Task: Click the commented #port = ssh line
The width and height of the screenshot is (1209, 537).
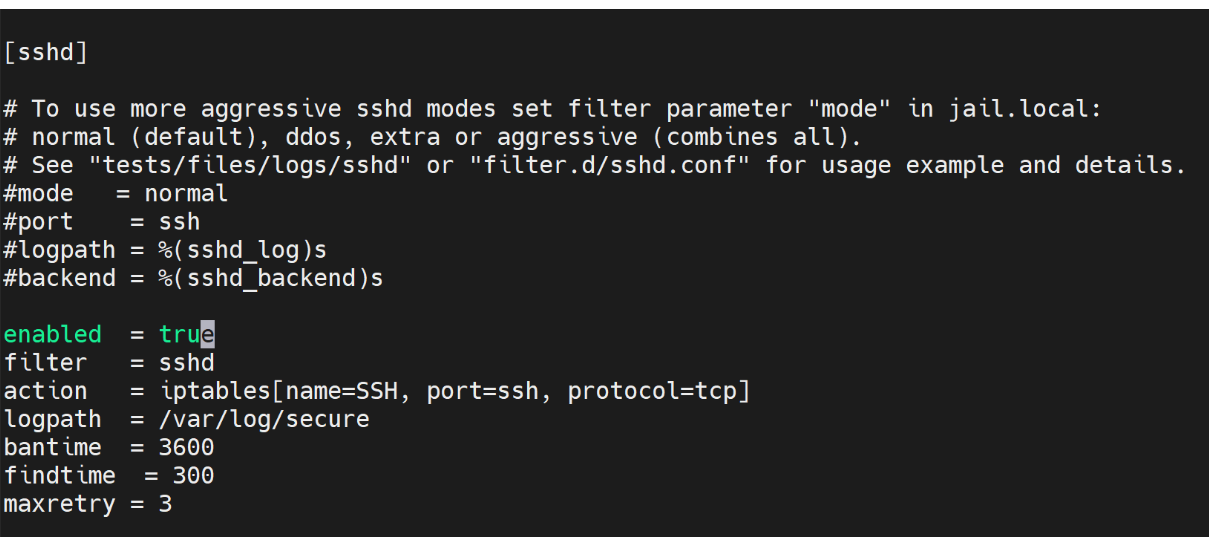Action: pos(101,221)
